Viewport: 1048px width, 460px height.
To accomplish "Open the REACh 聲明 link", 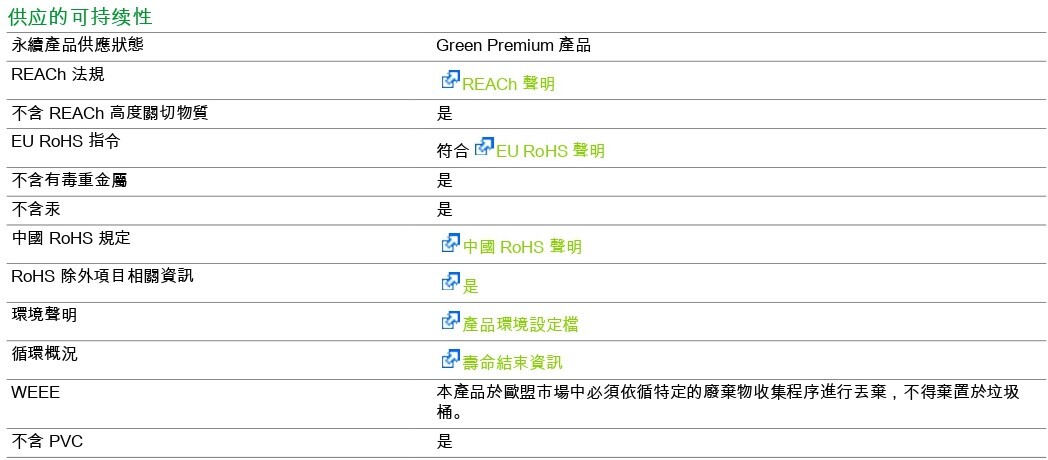I will tap(508, 84).
